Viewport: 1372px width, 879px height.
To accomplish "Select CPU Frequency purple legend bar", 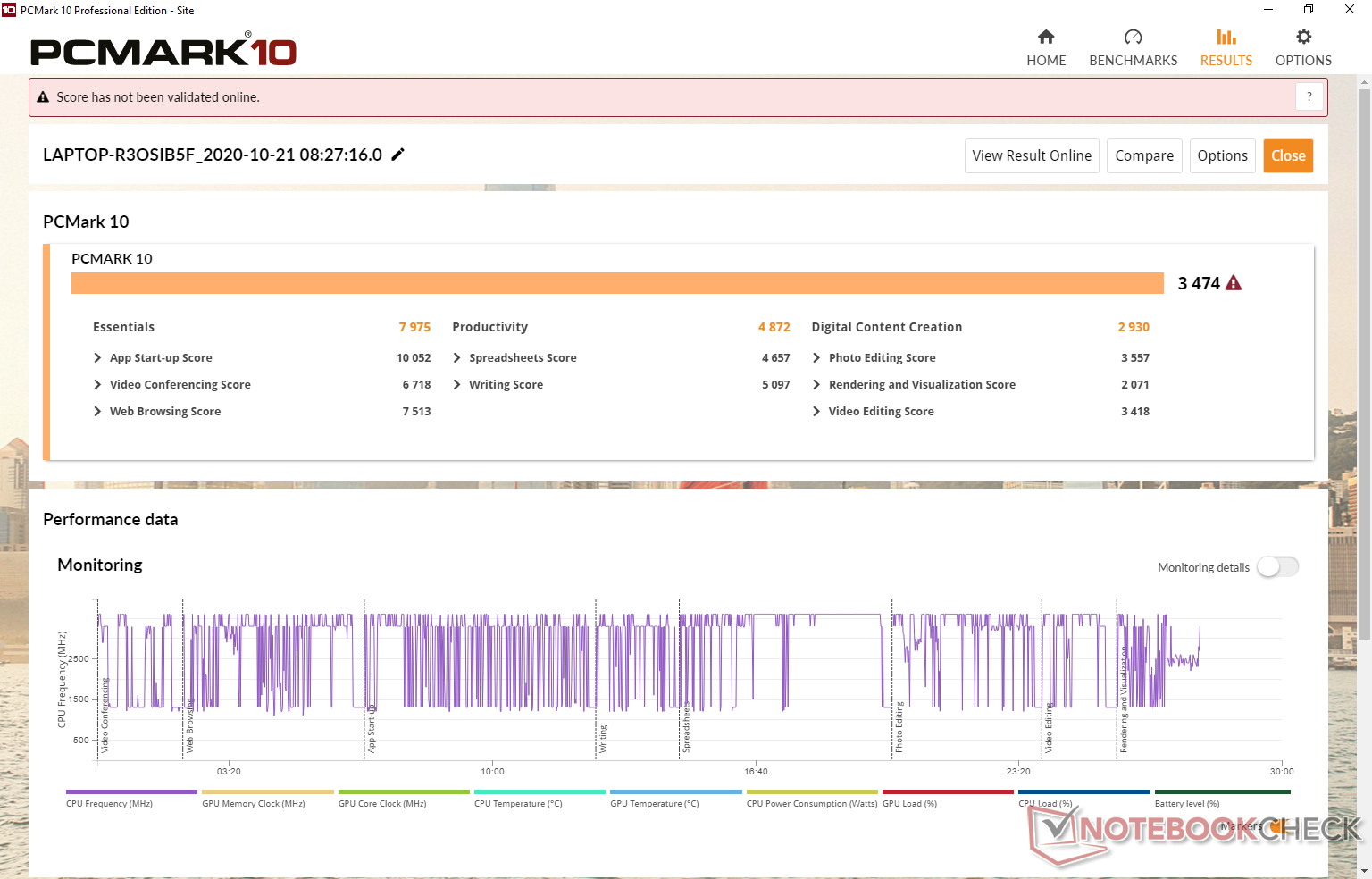I will [x=131, y=791].
